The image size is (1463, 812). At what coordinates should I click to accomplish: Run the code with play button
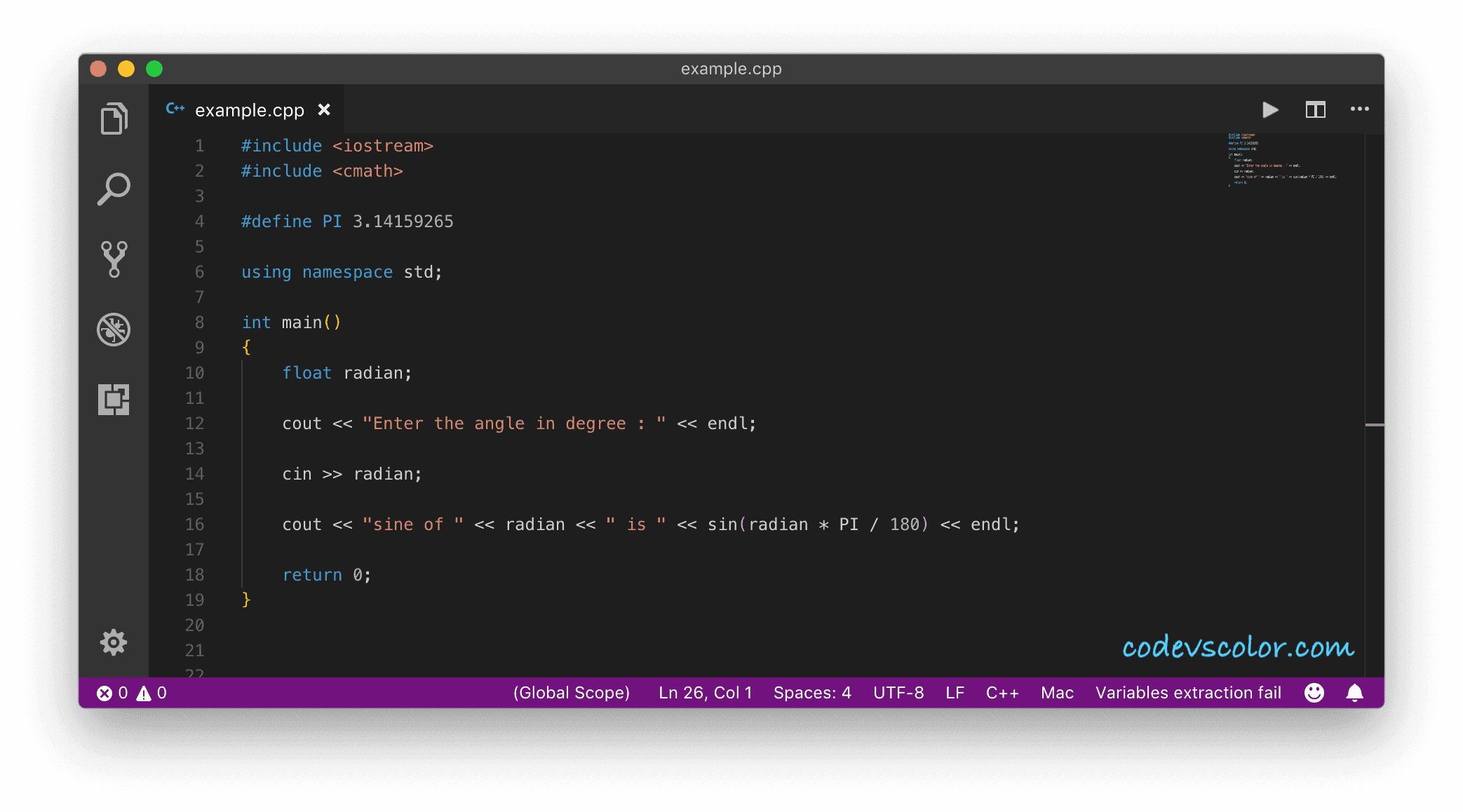pos(1270,109)
